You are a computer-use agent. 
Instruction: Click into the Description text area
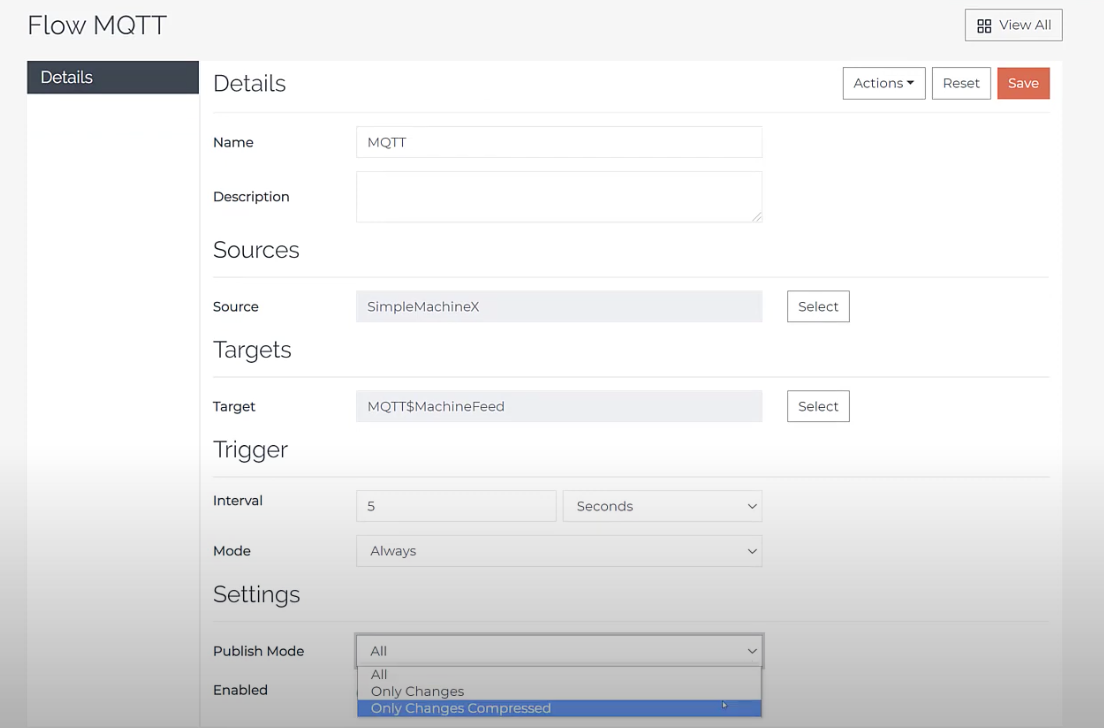click(558, 196)
